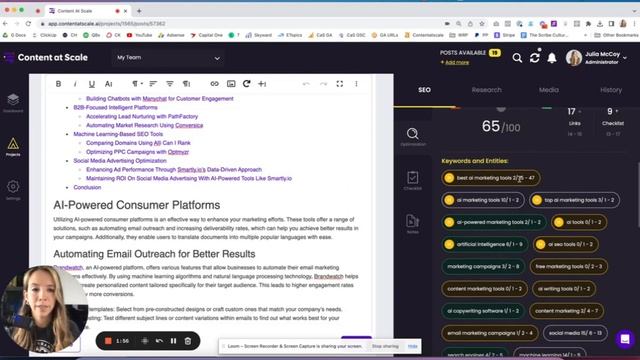Select the ai copywriting software chip
The image size is (640, 360).
coord(483,311)
